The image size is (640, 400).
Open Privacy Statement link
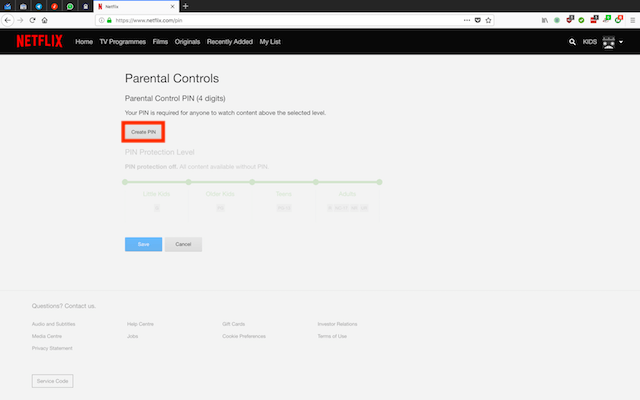pyautogui.click(x=52, y=348)
